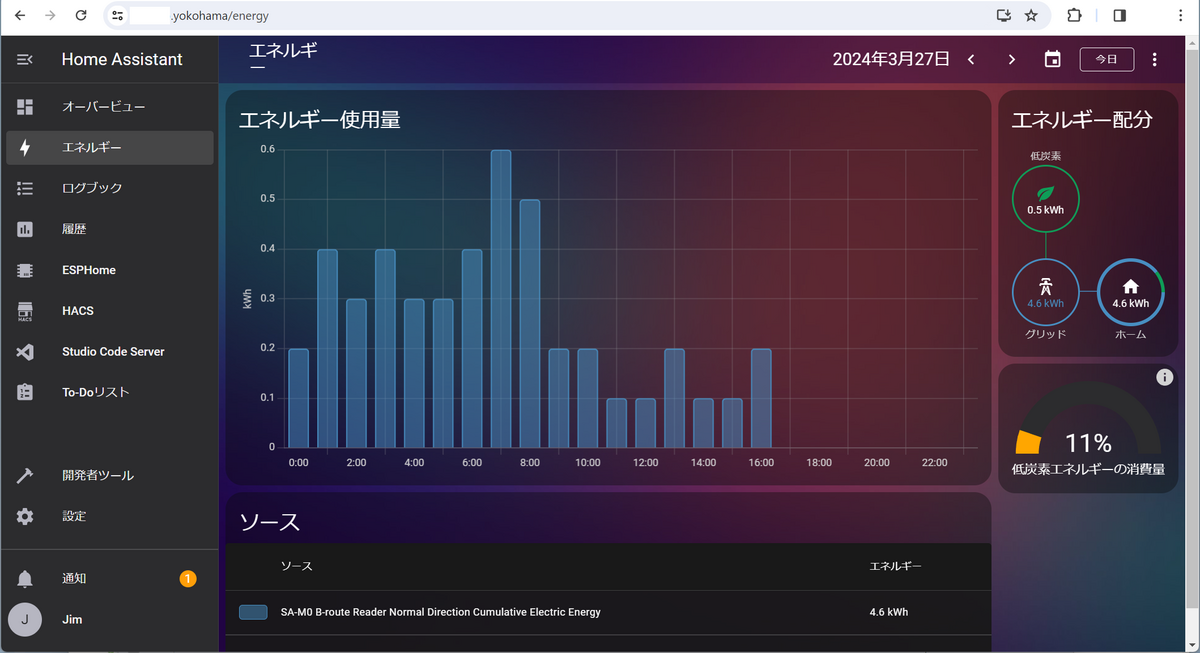Open 設定 settings page
The width and height of the screenshot is (1200, 653).
[x=110, y=516]
